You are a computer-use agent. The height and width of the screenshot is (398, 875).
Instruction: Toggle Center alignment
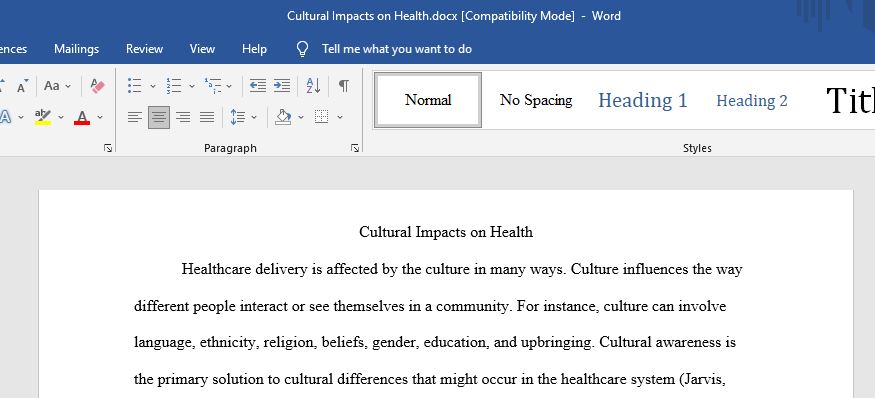pos(159,117)
